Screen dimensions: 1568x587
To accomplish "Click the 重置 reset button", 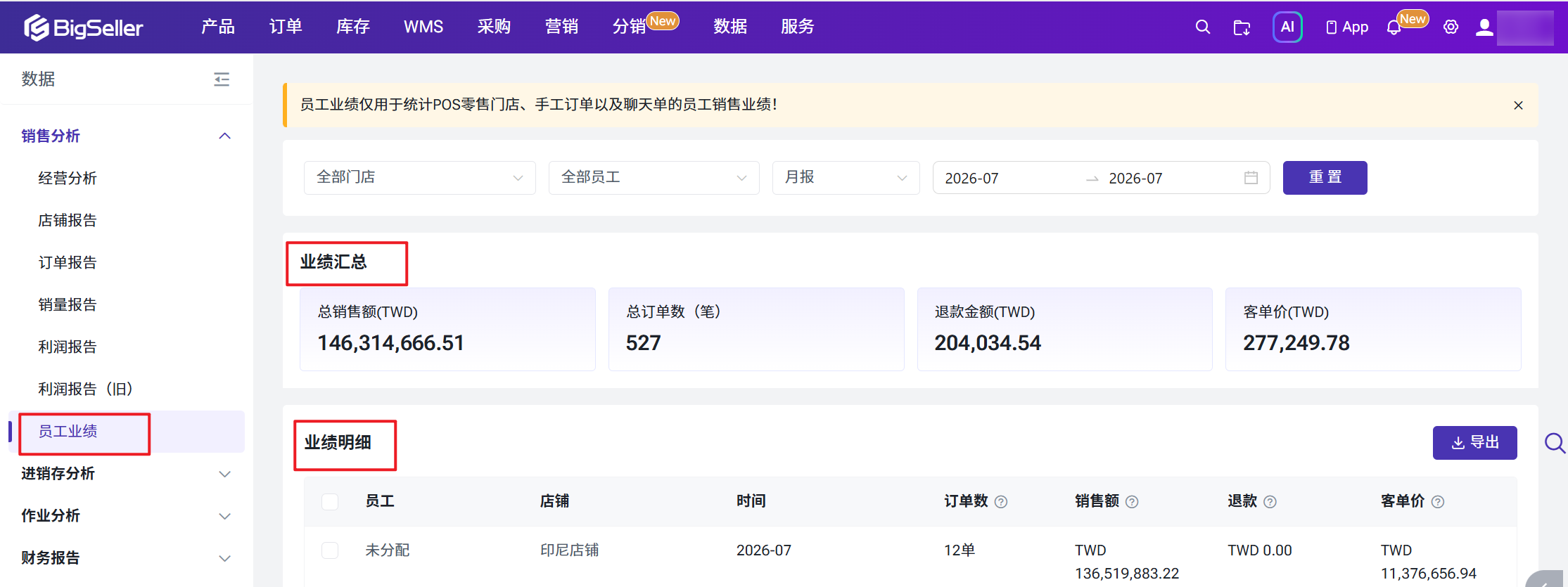I will coord(1325,178).
